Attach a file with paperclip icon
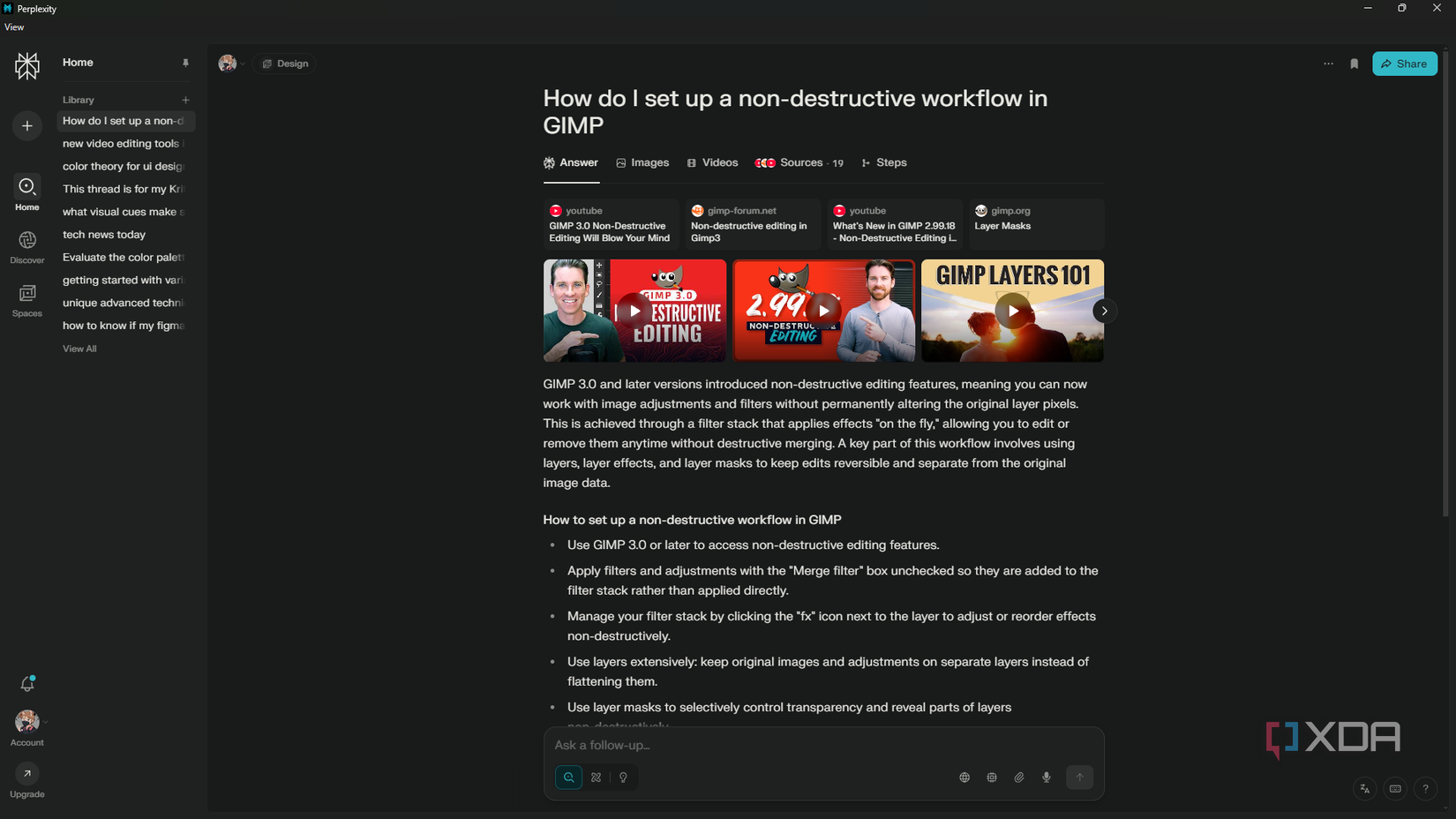Viewport: 1456px width, 819px height. tap(1019, 778)
